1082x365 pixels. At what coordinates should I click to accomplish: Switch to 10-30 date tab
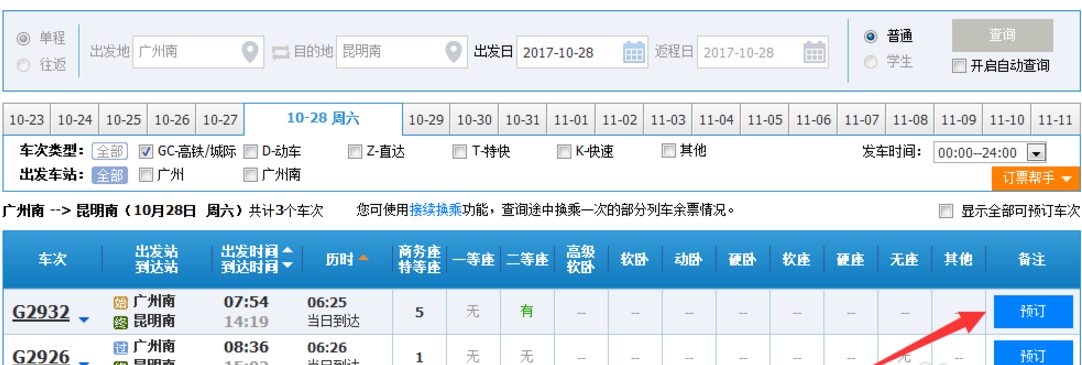(475, 120)
